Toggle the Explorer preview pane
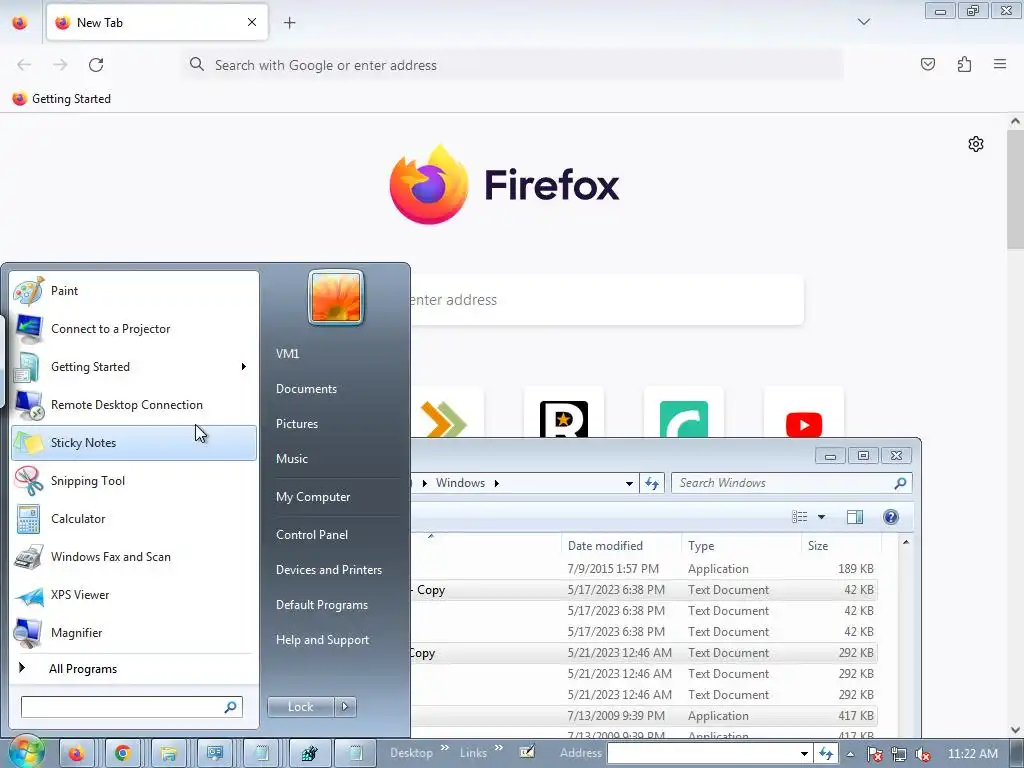The image size is (1024, 768). pos(854,517)
